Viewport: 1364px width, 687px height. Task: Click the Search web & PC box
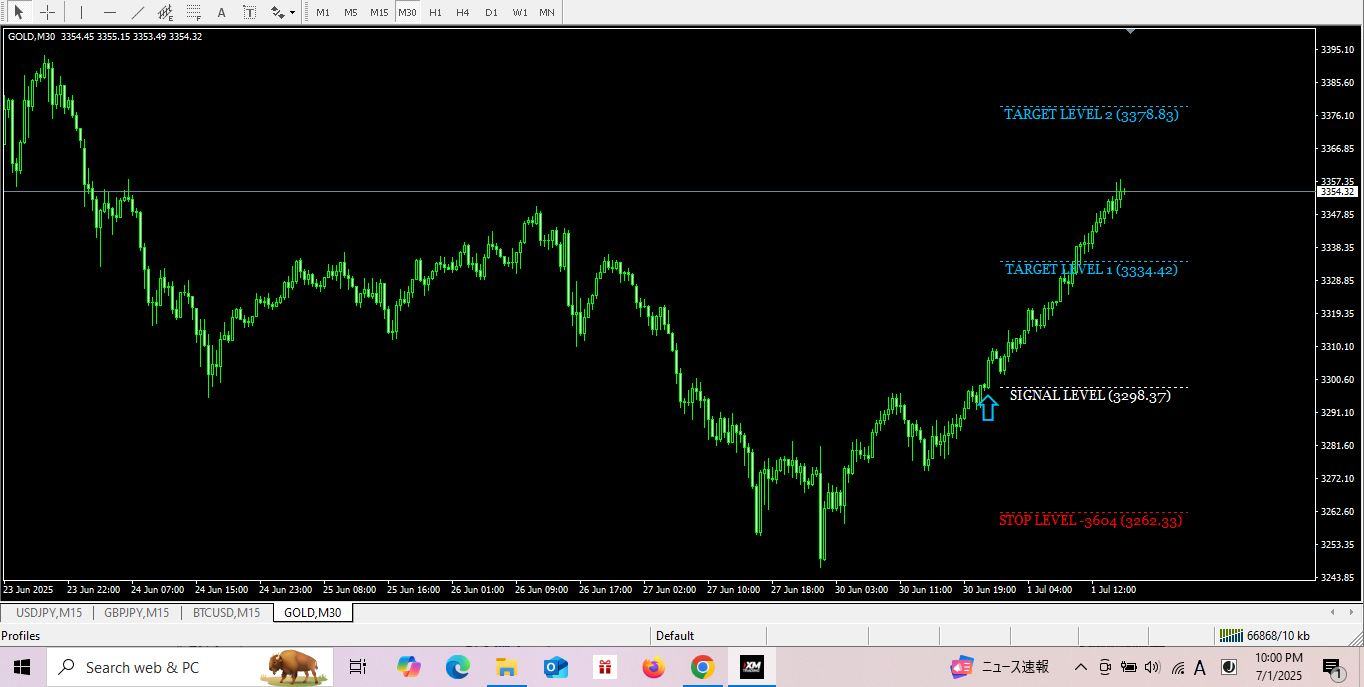(190, 667)
